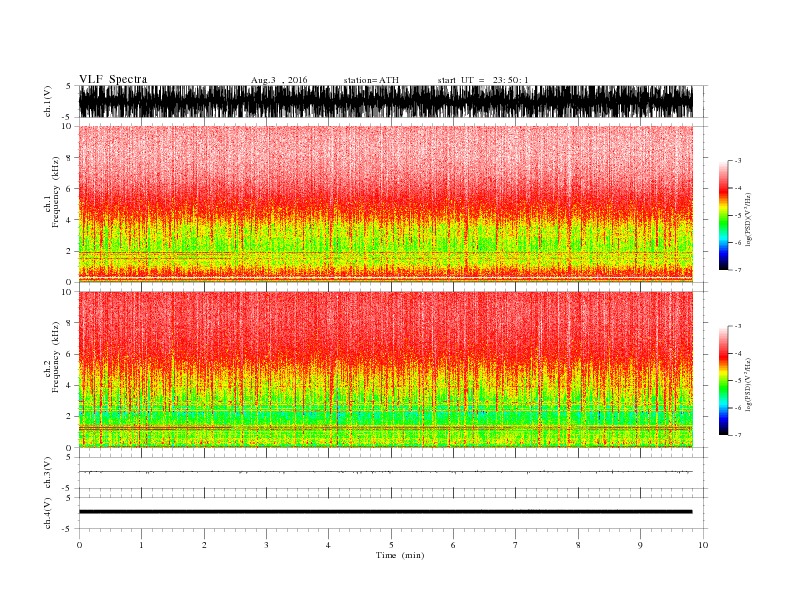Click the -3 label on ch.1 colorbar
Image resolution: width=792 pixels, height=612 pixels.
[x=738, y=161]
